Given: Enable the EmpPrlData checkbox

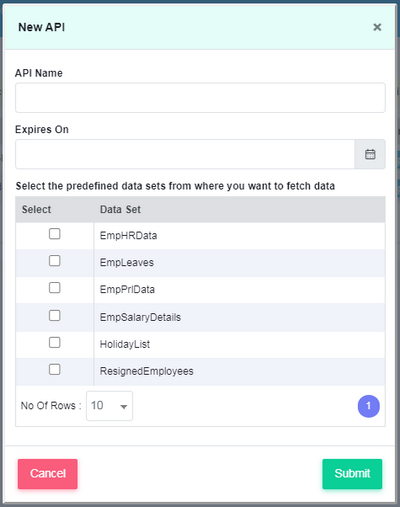Looking at the screenshot, I should pyautogui.click(x=55, y=288).
